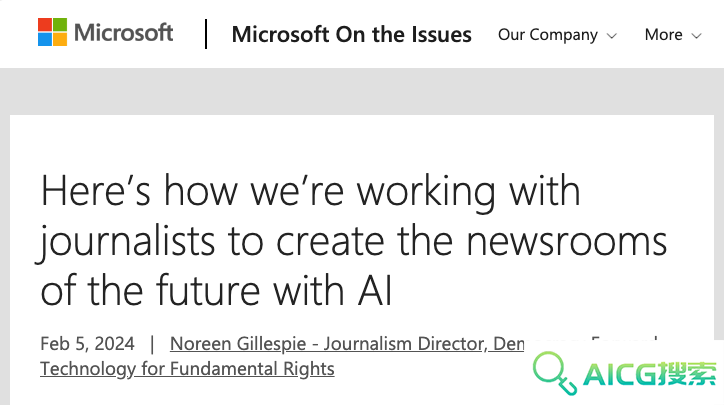The height and width of the screenshot is (405, 724).
Task: Click the blue square in Microsoft logo
Action: (x=45, y=40)
